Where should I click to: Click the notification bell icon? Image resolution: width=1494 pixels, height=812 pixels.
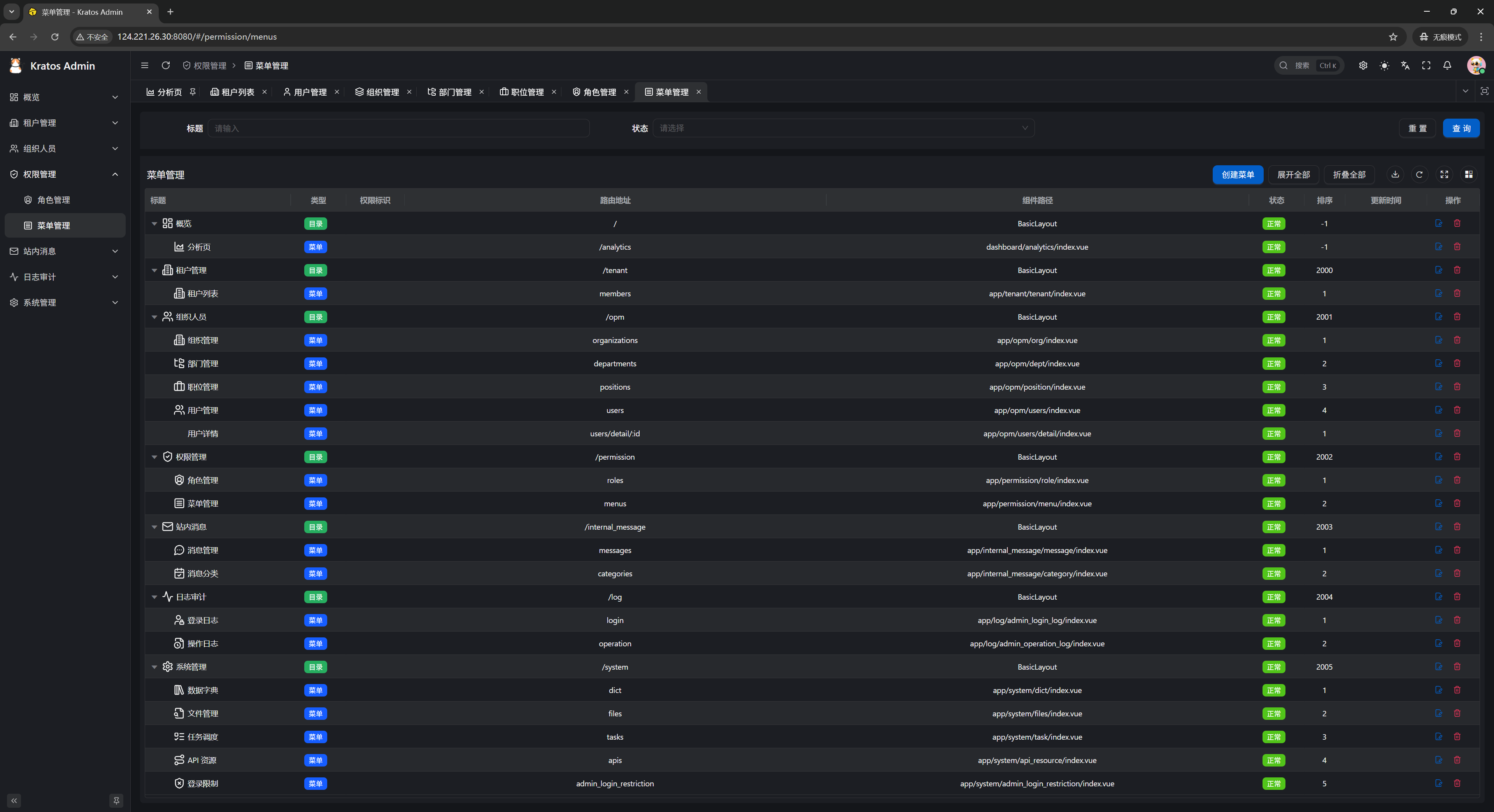(x=1447, y=65)
